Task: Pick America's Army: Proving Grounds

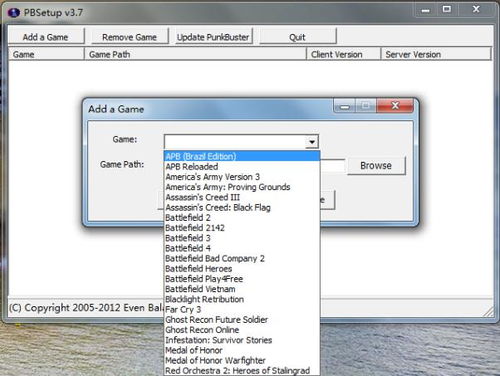Action: click(x=242, y=187)
